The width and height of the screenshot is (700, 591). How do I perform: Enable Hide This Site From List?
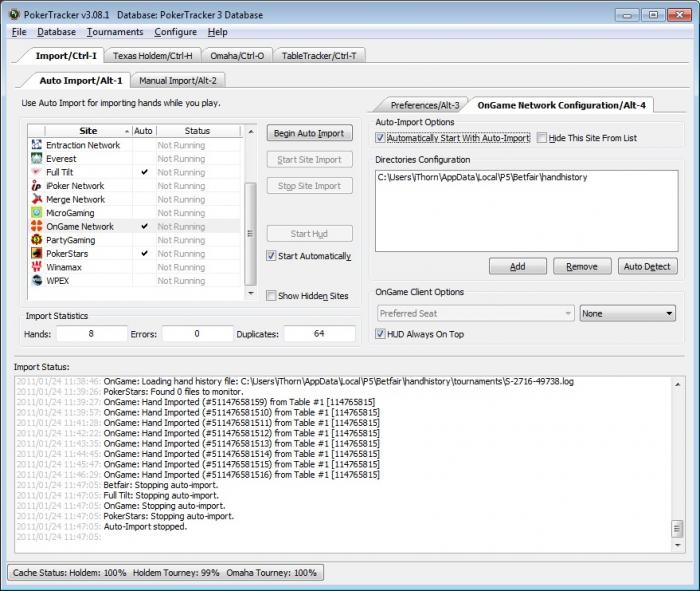point(542,138)
